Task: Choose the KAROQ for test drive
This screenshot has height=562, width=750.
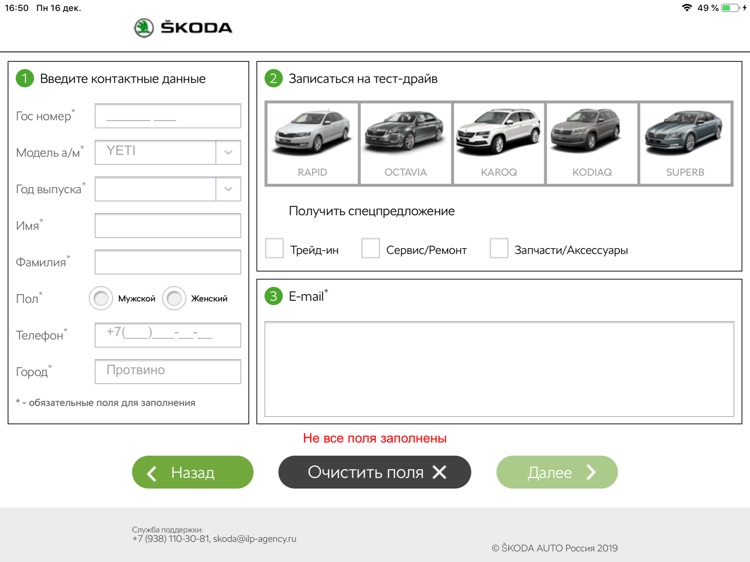Action: click(499, 143)
